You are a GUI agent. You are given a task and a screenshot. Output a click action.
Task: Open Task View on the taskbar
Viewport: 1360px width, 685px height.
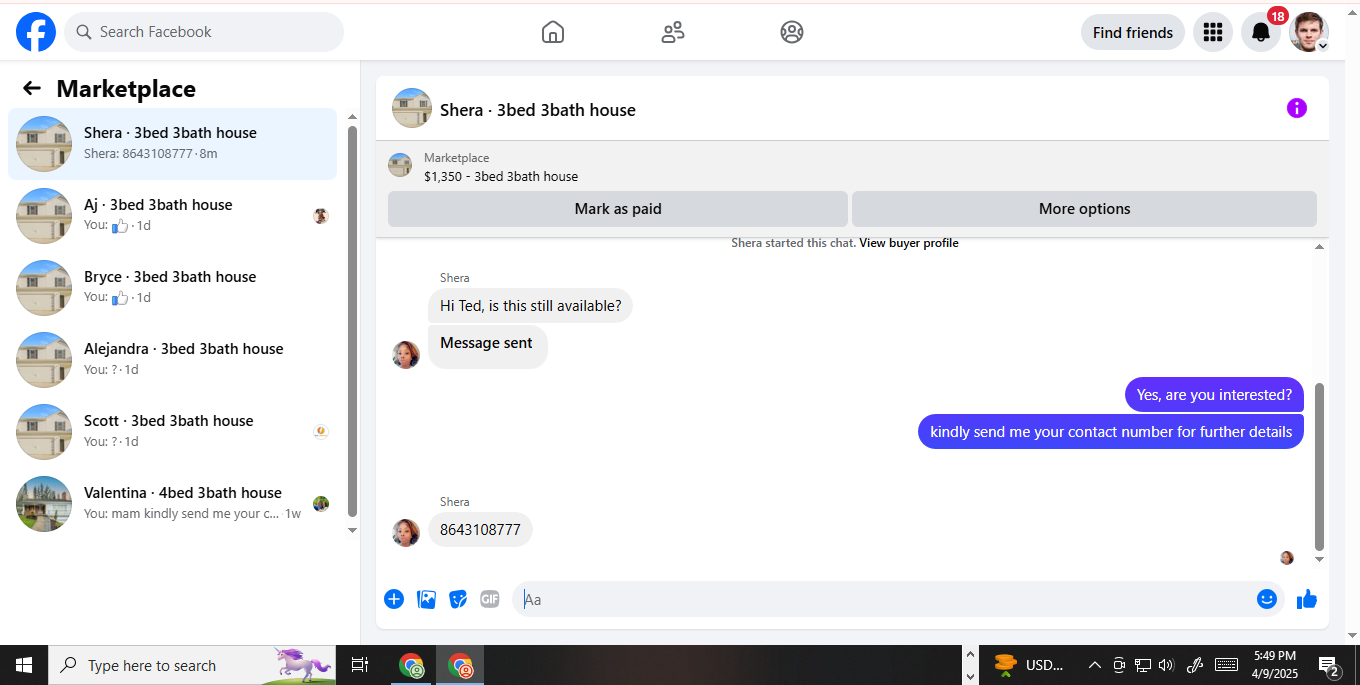click(x=360, y=665)
